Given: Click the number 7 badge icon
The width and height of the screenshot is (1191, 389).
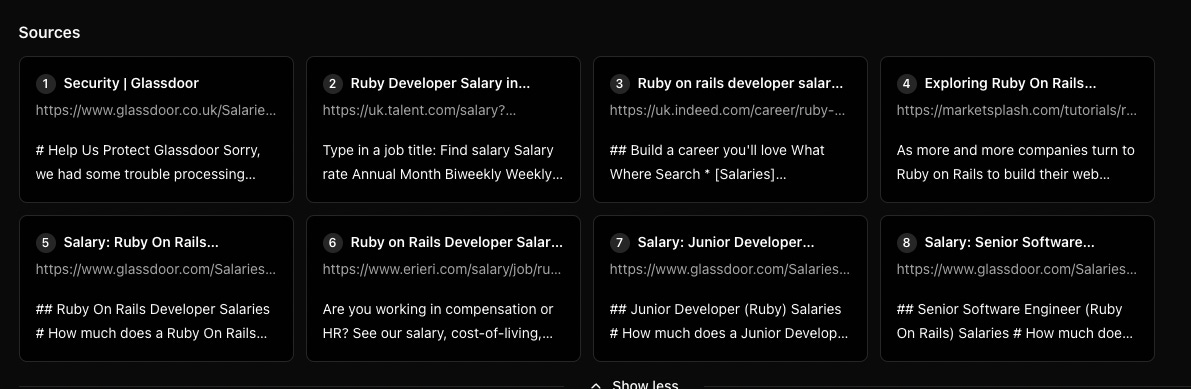Looking at the screenshot, I should tap(620, 243).
